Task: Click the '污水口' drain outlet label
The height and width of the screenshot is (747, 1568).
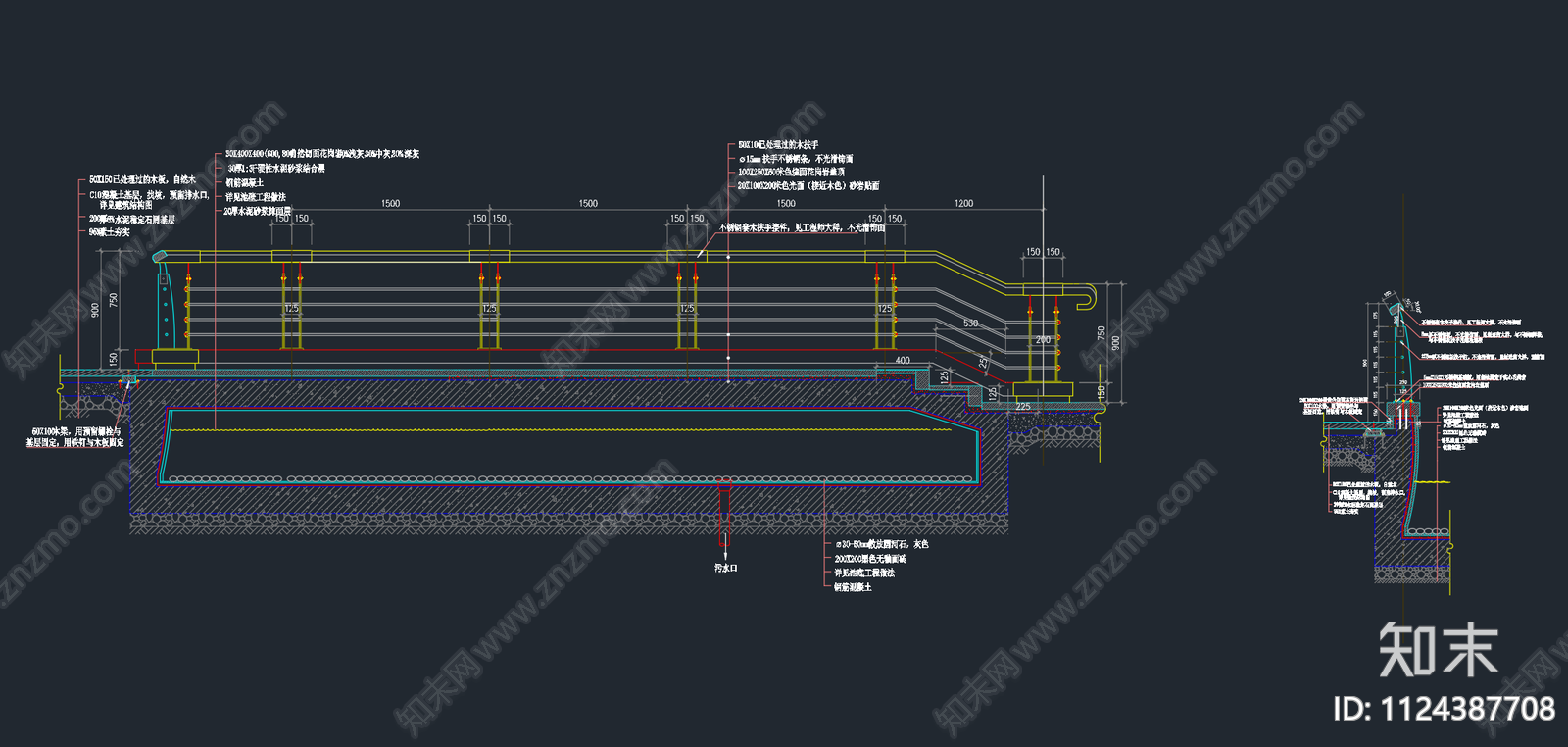Action: pos(725,568)
